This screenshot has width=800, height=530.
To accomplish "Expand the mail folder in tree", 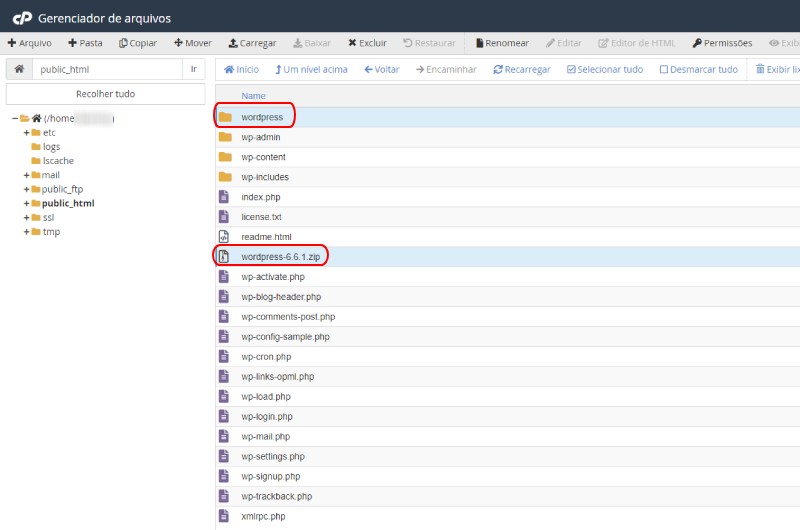I will click(x=26, y=175).
